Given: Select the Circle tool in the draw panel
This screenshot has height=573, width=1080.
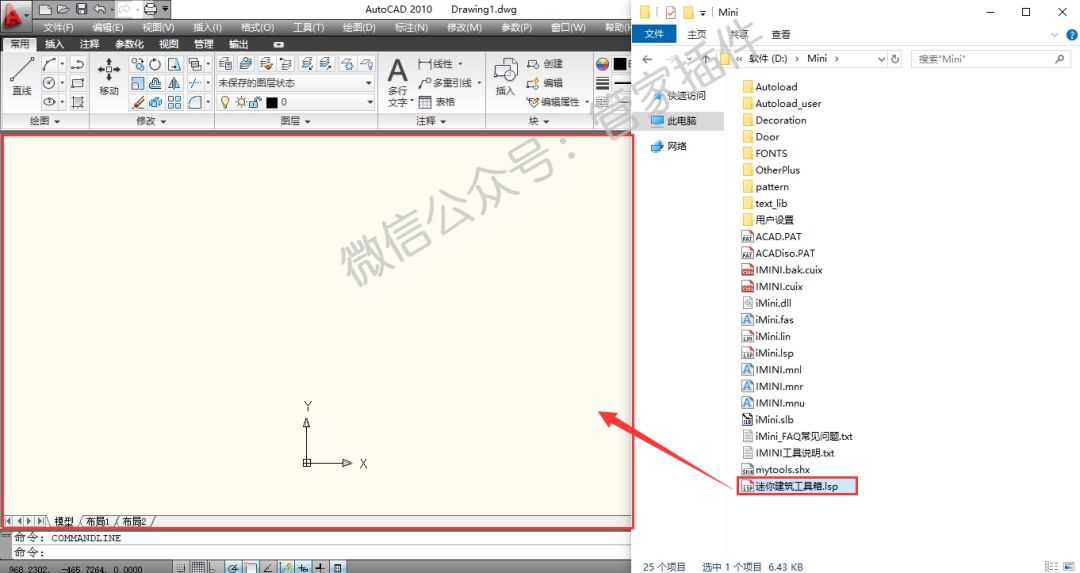Looking at the screenshot, I should coord(50,83).
